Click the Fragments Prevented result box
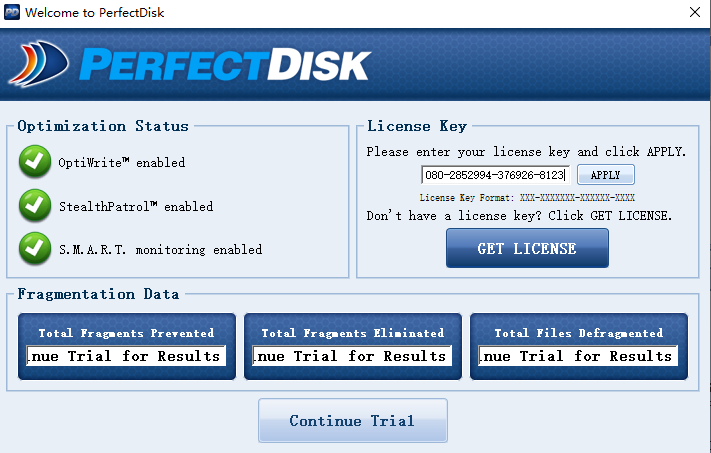 [x=127, y=356]
